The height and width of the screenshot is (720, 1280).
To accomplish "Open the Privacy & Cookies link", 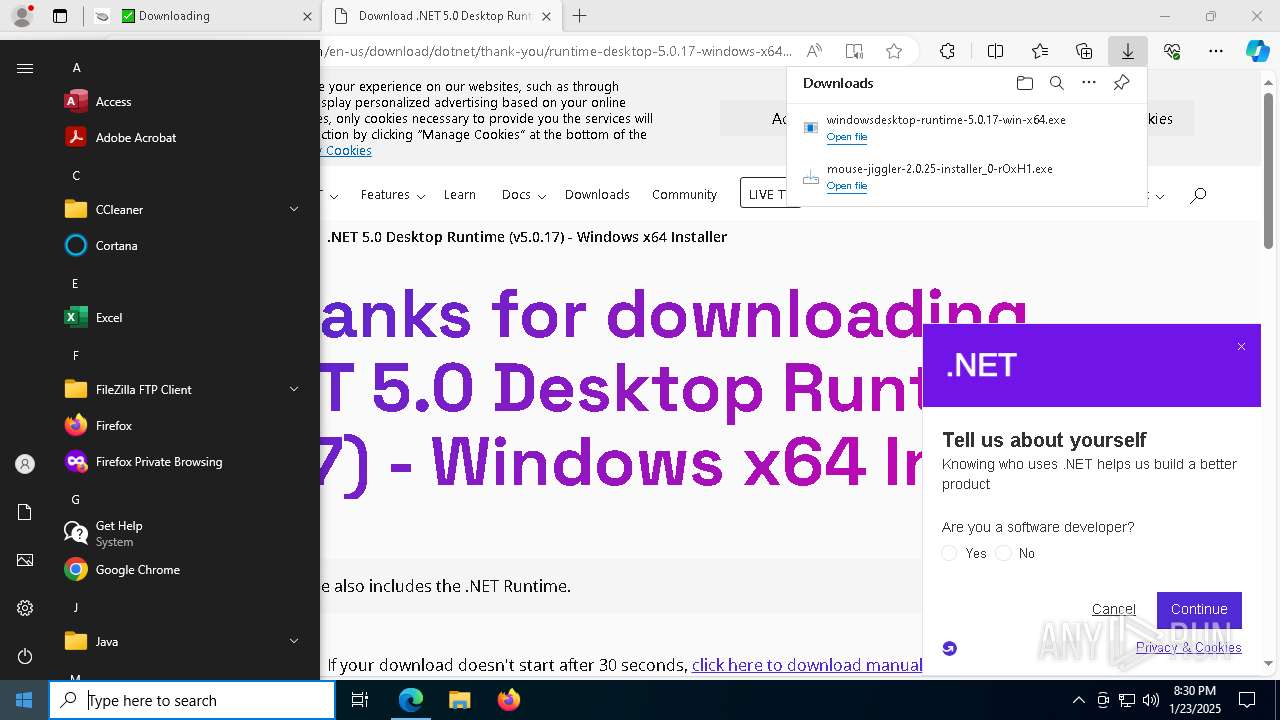I will pos(1188,647).
